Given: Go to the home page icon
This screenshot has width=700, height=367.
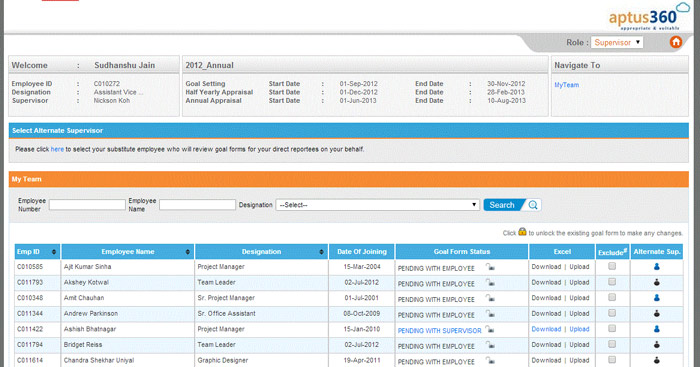Looking at the screenshot, I should (676, 42).
